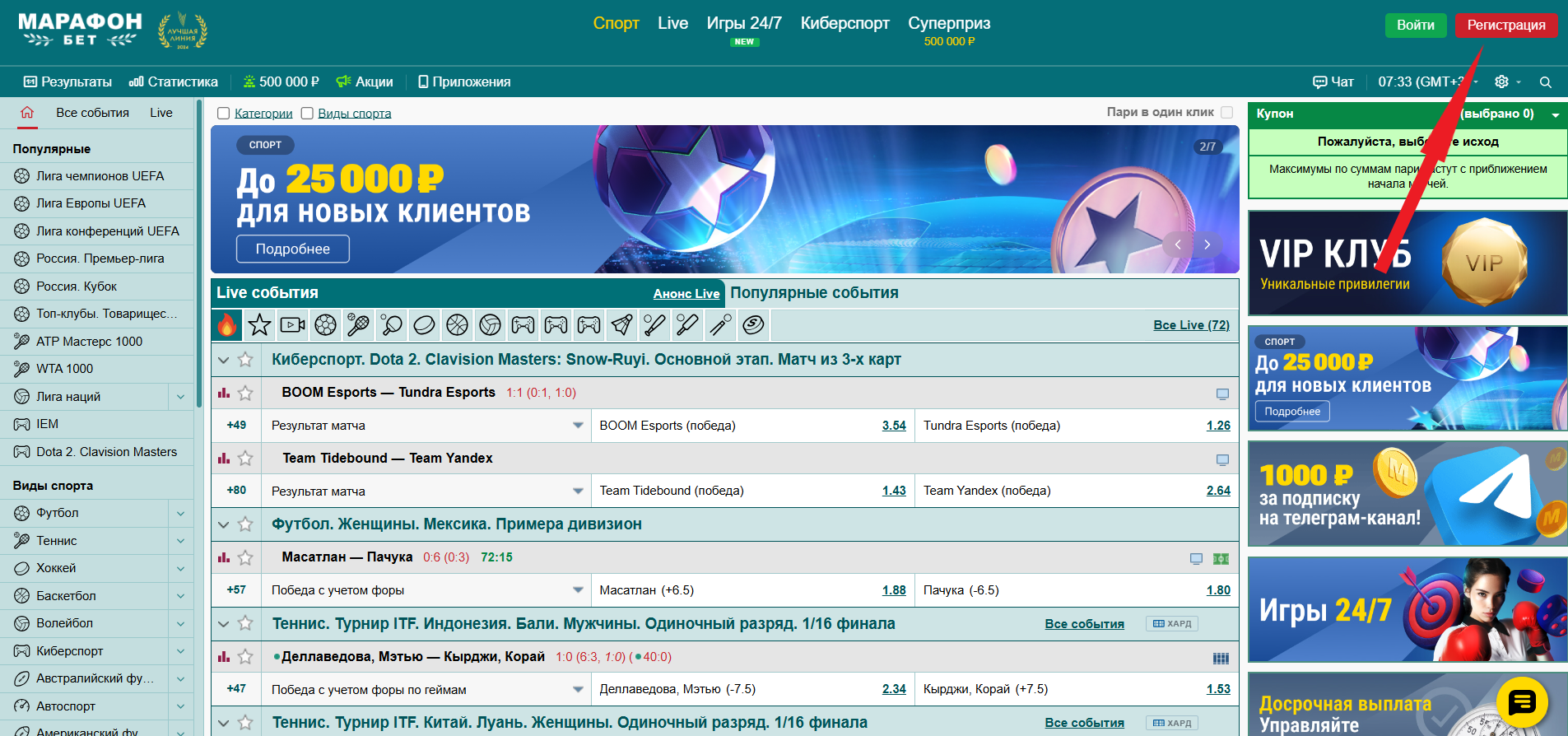Screen dimensions: 1568x736
Task: Expand Теннис chevron in sidebar
Action: [x=180, y=541]
